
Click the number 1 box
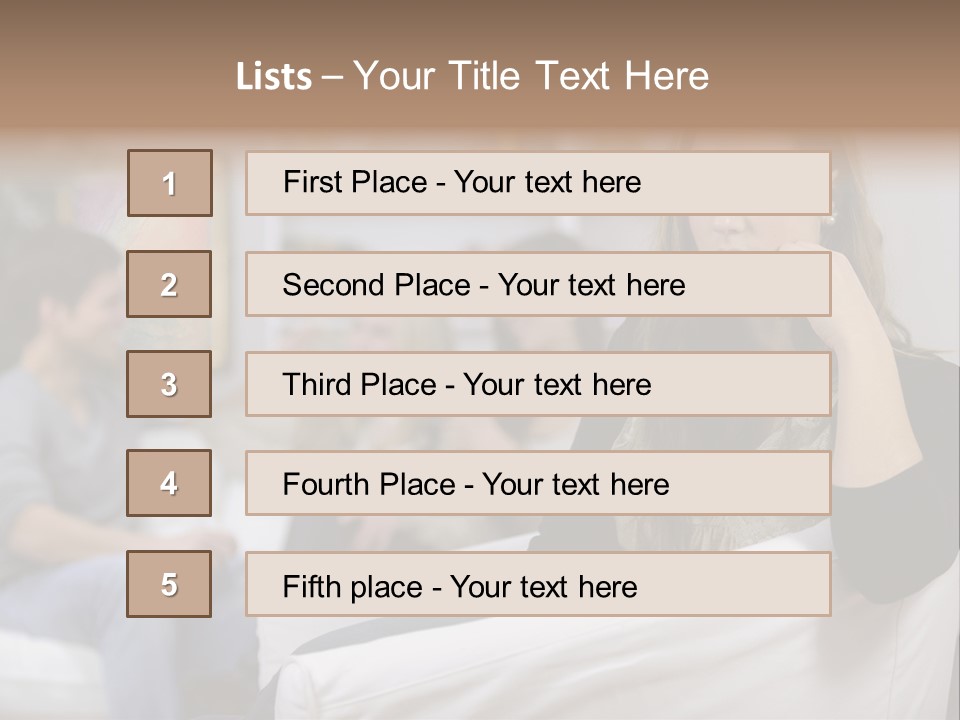[170, 183]
